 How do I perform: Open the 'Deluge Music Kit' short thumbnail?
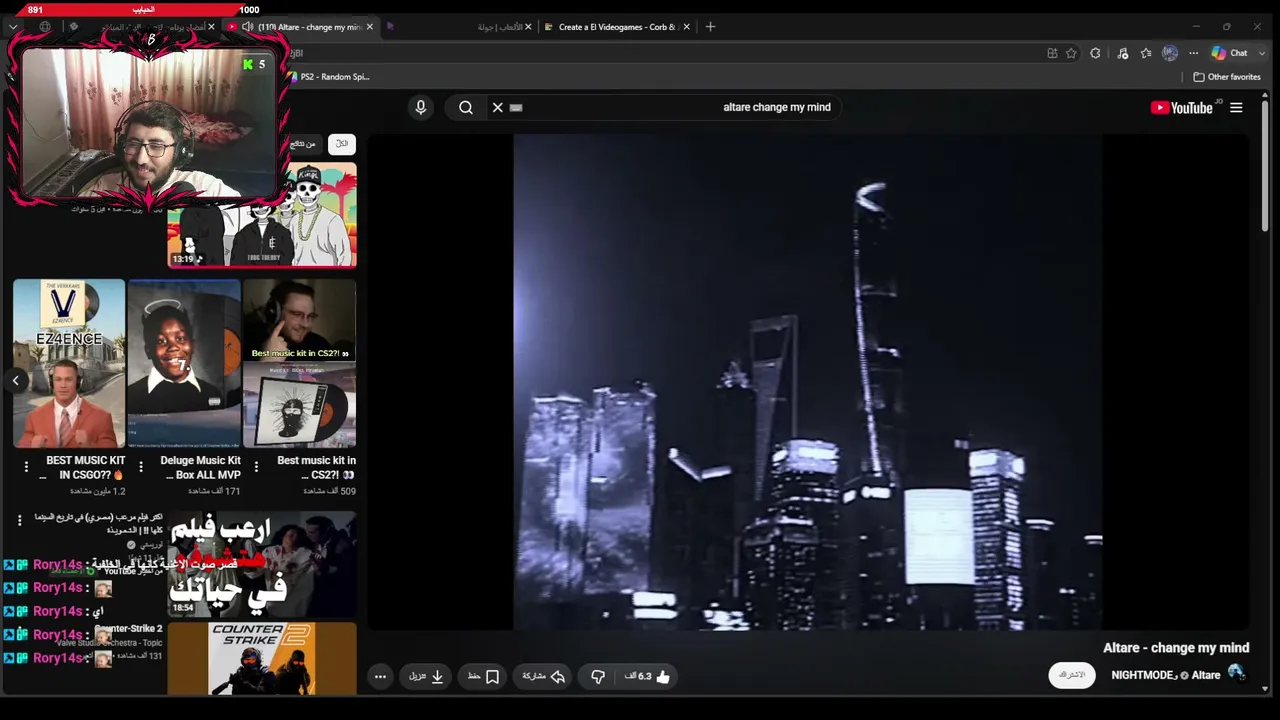click(184, 363)
